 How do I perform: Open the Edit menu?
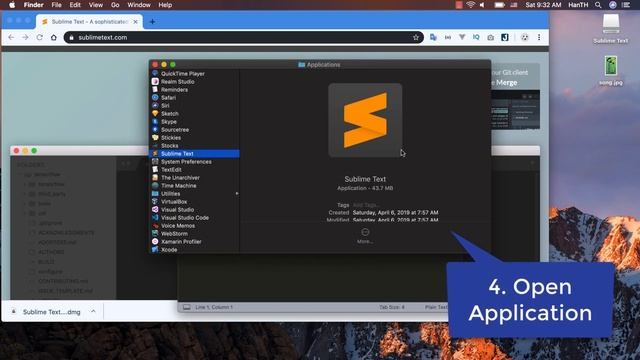pyautogui.click(x=75, y=5)
